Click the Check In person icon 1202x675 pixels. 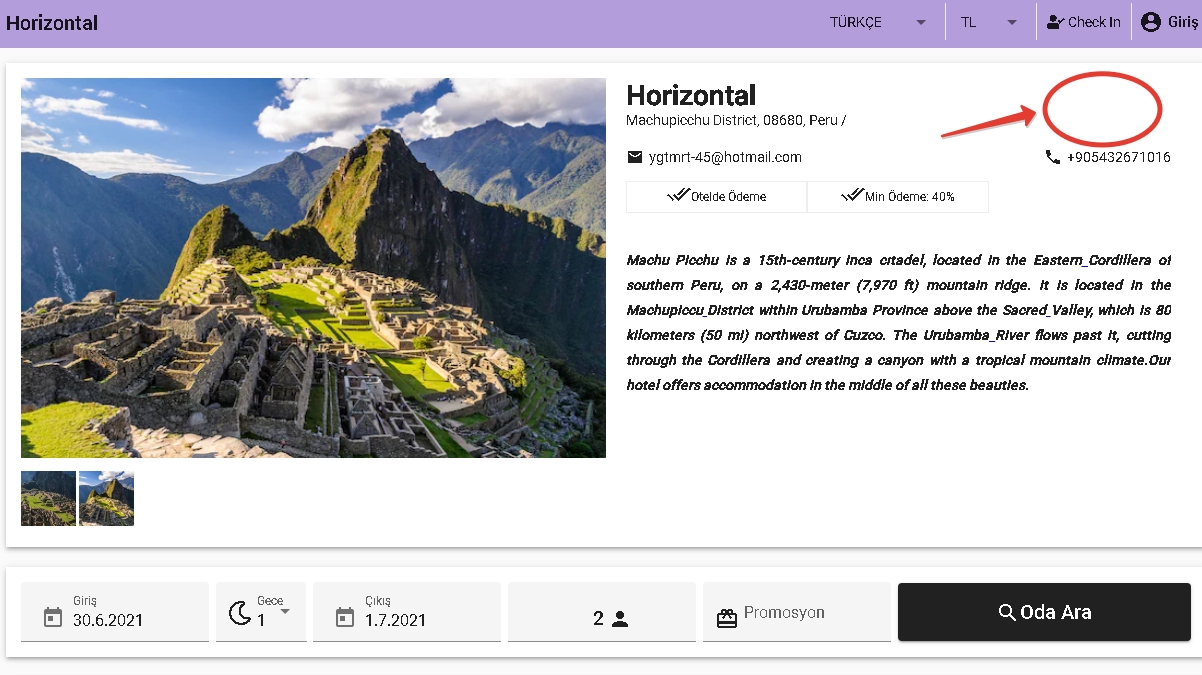(1054, 22)
